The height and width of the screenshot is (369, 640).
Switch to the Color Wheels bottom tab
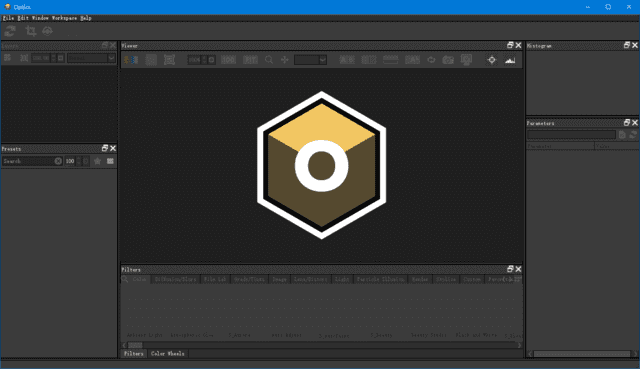coord(168,353)
